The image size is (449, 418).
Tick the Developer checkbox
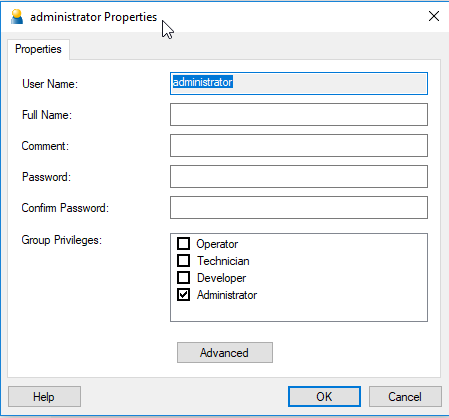[x=183, y=278]
